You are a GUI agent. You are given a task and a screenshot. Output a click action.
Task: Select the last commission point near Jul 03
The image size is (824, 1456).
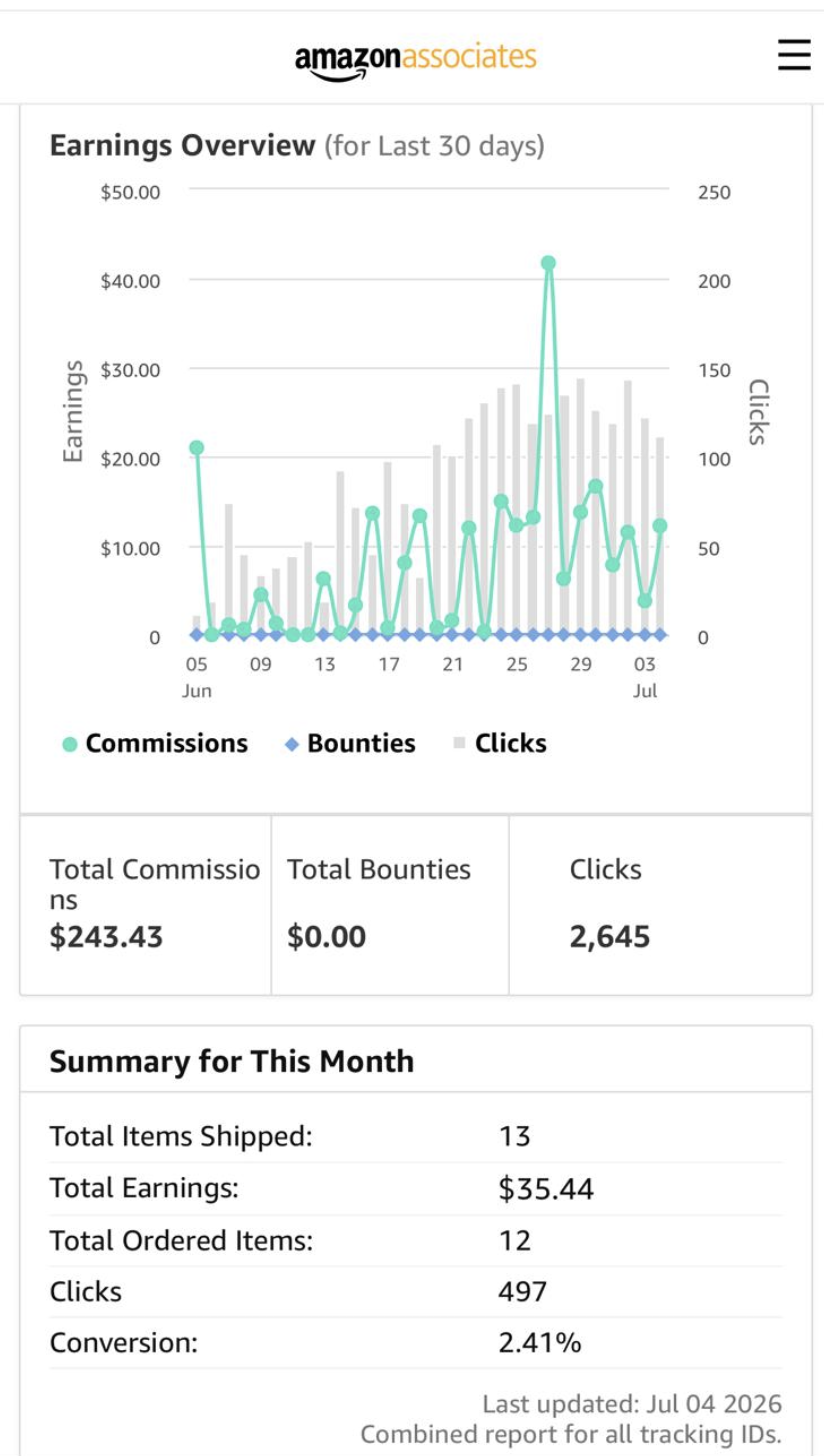660,526
